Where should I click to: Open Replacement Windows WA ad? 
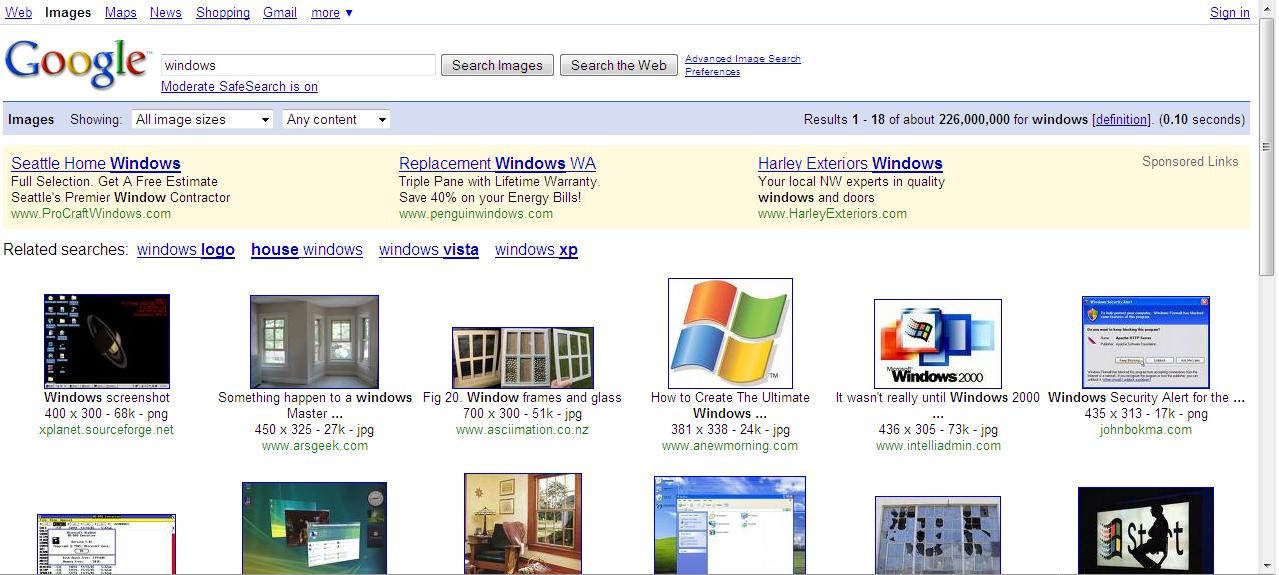(497, 164)
